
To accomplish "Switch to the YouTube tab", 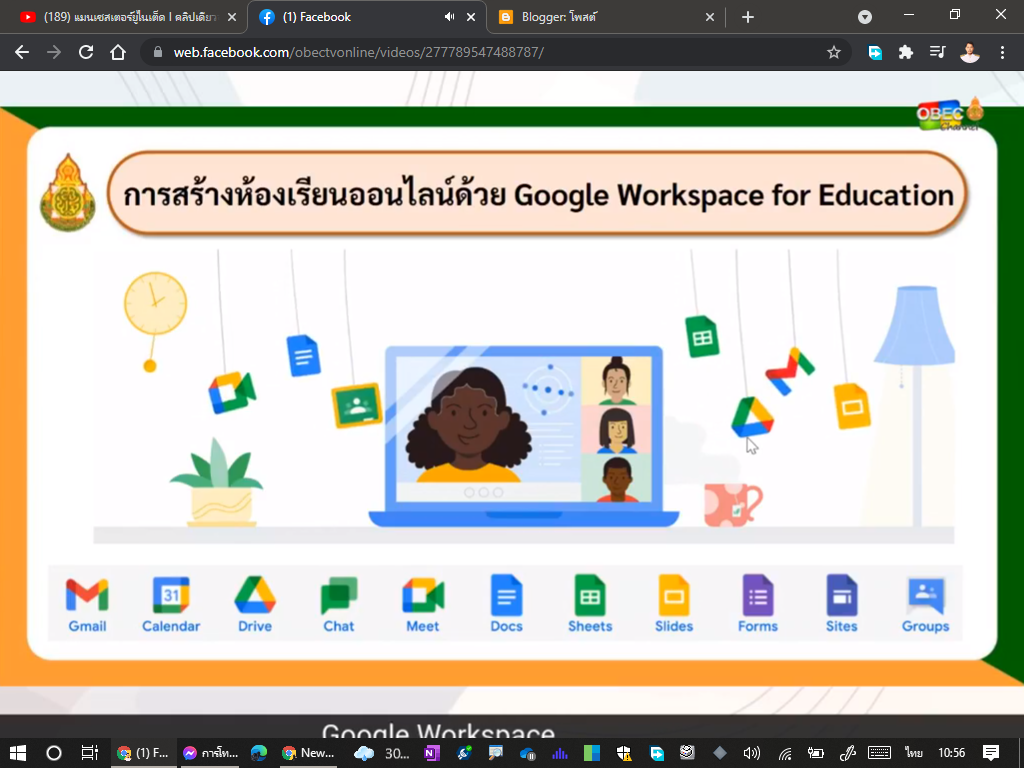I will tap(123, 17).
